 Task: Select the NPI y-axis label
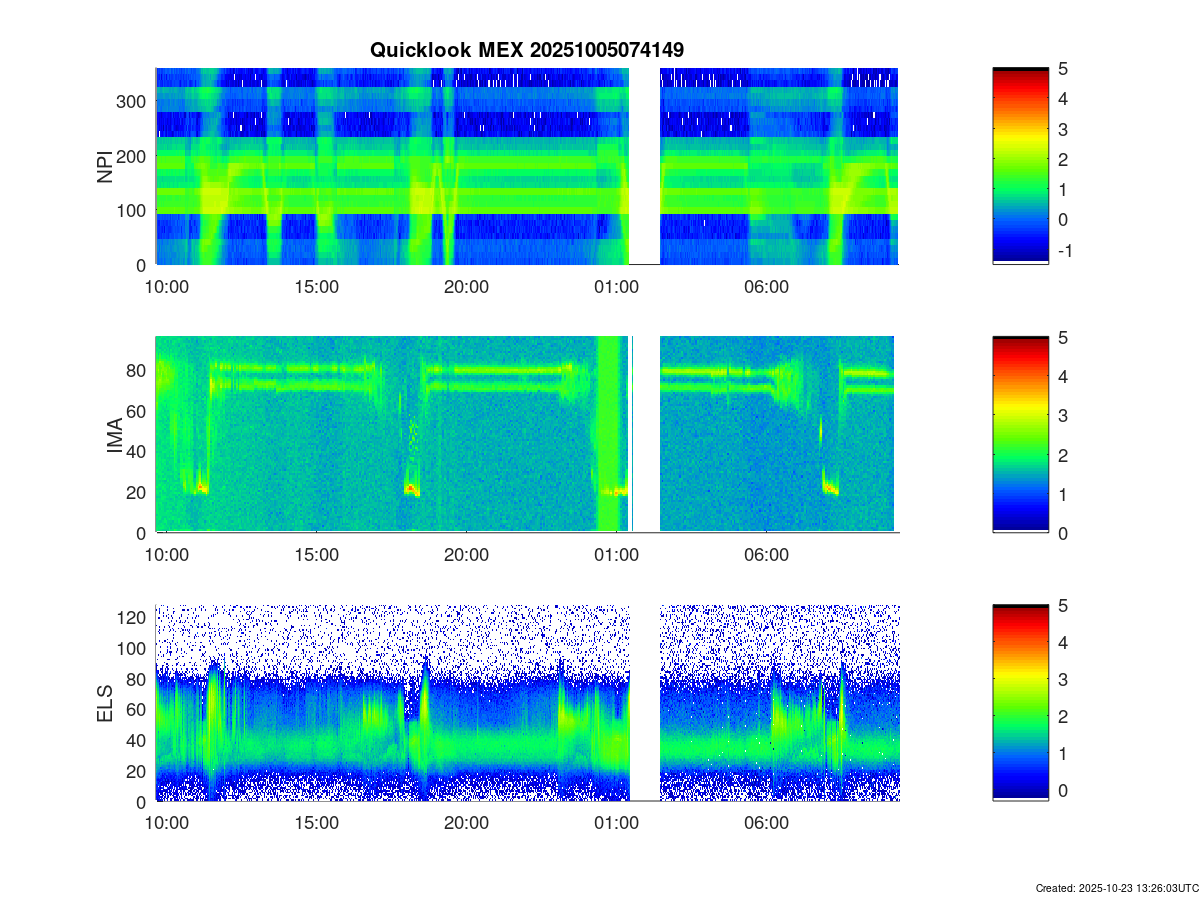(x=104, y=166)
